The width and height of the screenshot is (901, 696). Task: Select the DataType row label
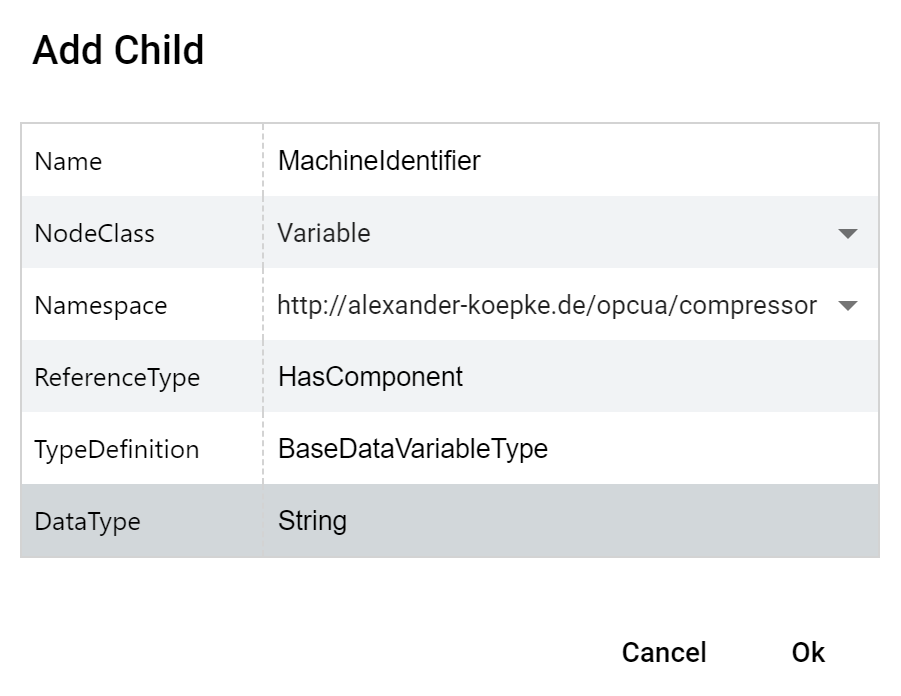click(x=87, y=522)
